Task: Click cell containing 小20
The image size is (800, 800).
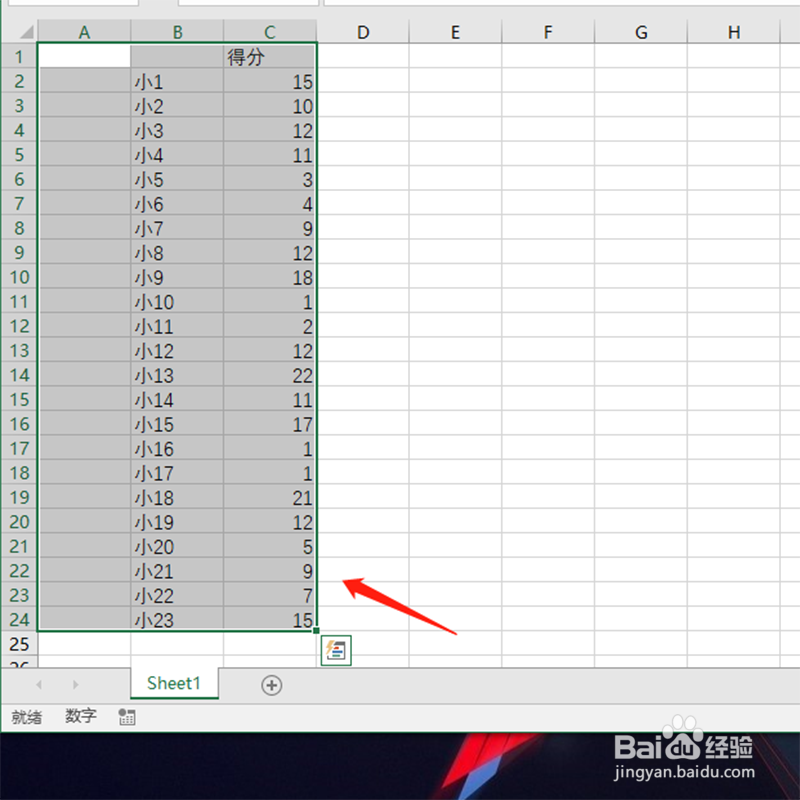Action: [x=177, y=546]
